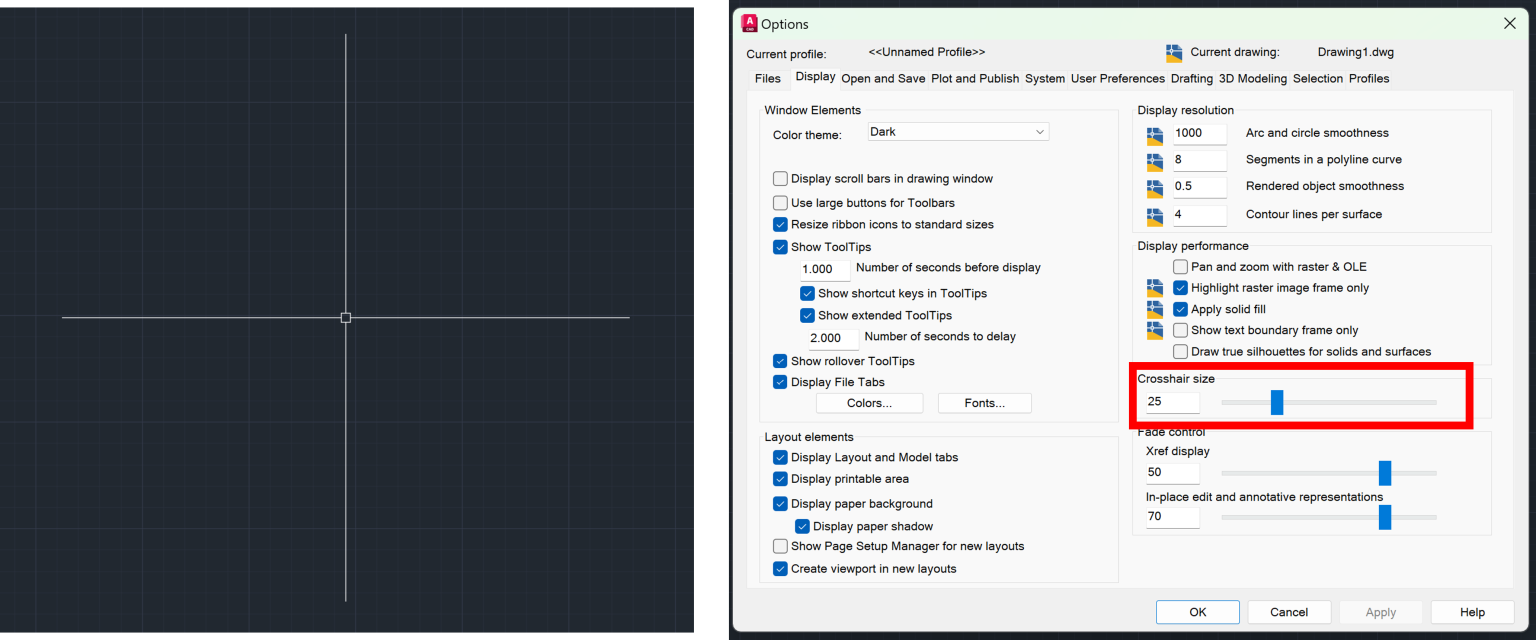Image resolution: width=1536 pixels, height=640 pixels.
Task: Click the Apply button
Action: pyautogui.click(x=1380, y=611)
